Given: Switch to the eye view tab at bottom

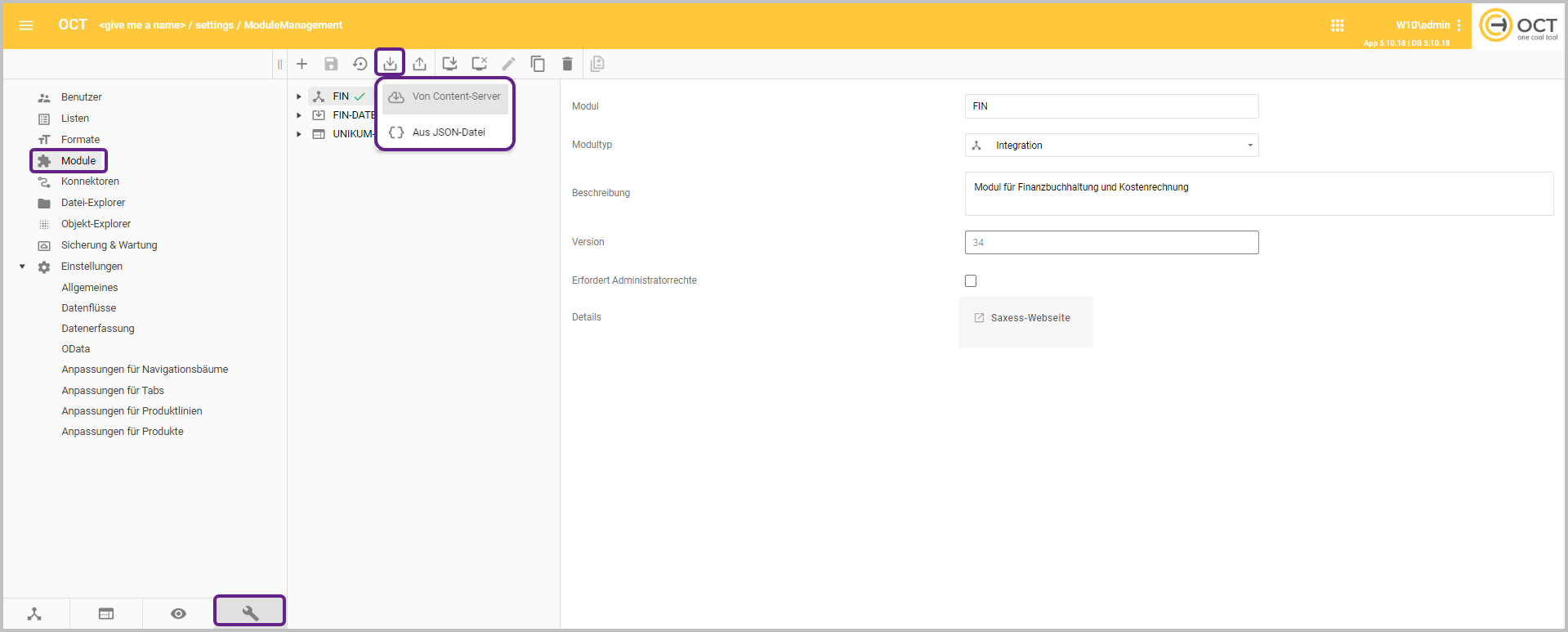Looking at the screenshot, I should coord(178,613).
